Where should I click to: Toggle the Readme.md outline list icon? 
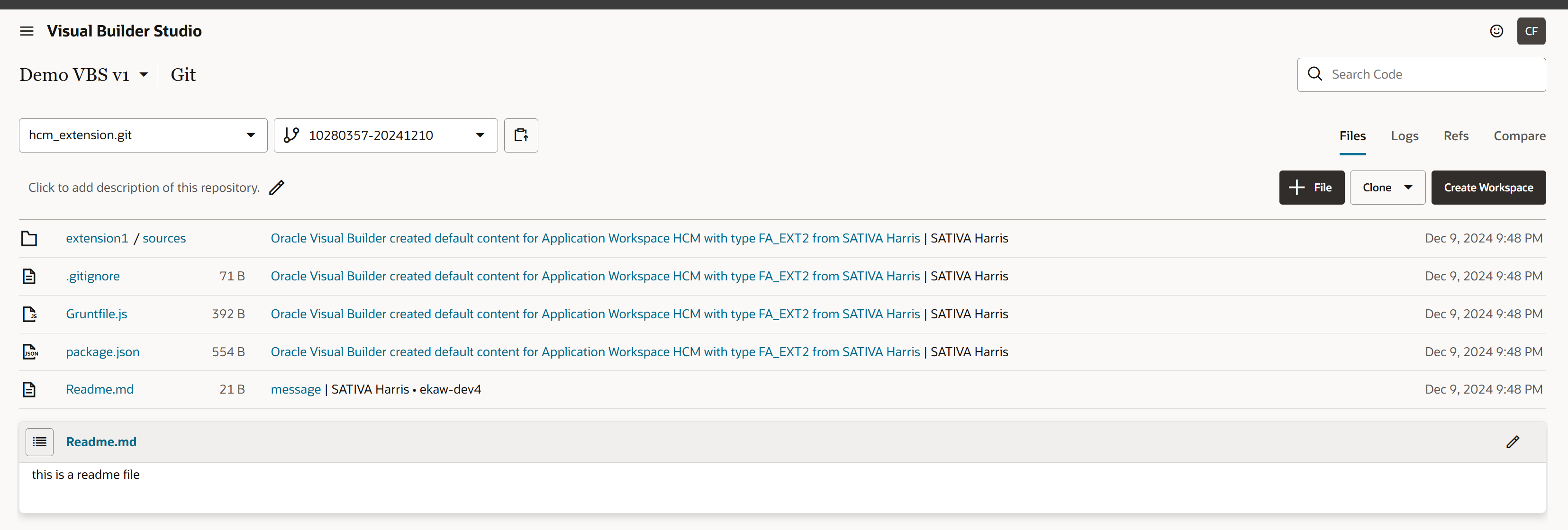point(39,442)
